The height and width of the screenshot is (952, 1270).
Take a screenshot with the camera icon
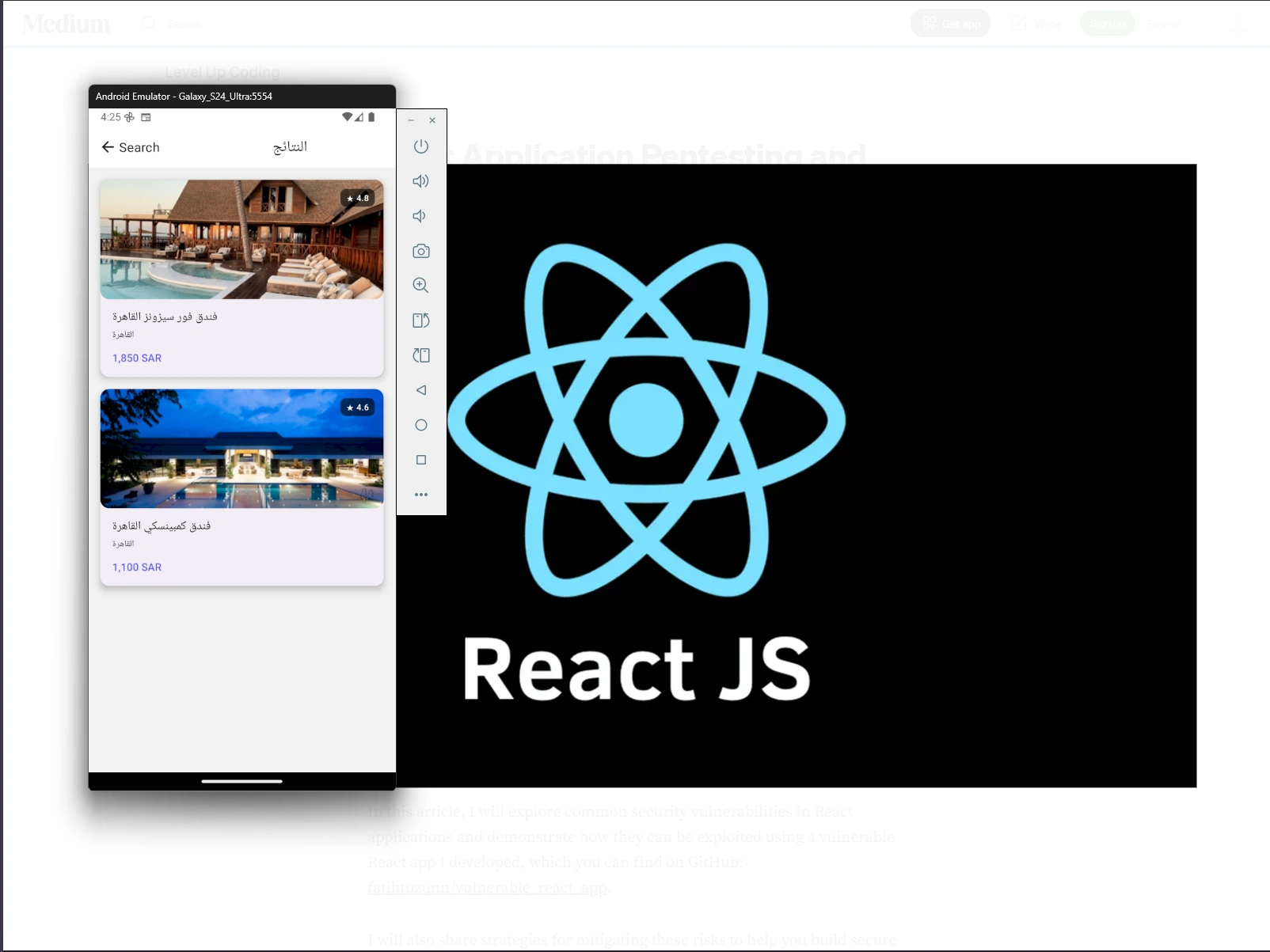pos(420,251)
